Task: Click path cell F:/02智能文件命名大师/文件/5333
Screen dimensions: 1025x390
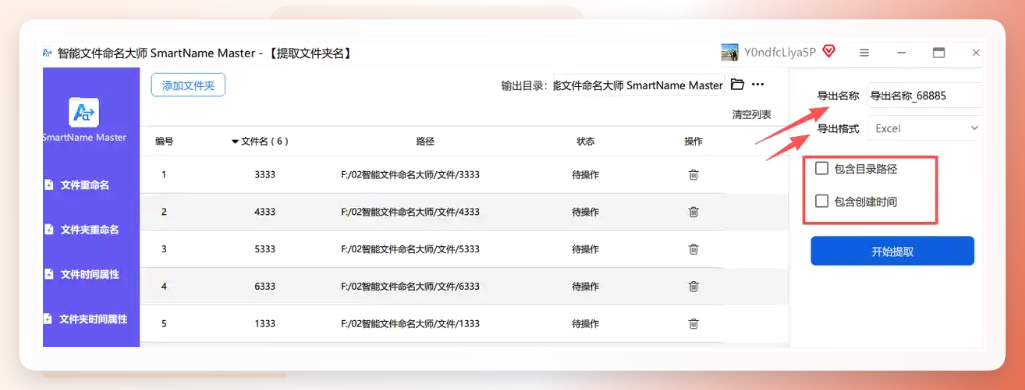Action: pos(411,249)
